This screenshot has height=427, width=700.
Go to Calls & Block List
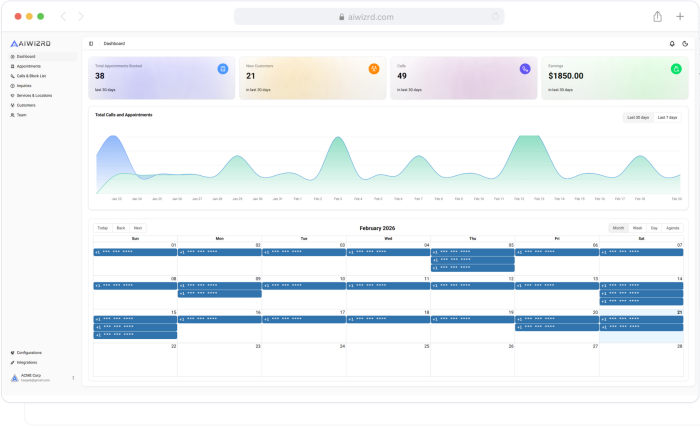click(33, 76)
